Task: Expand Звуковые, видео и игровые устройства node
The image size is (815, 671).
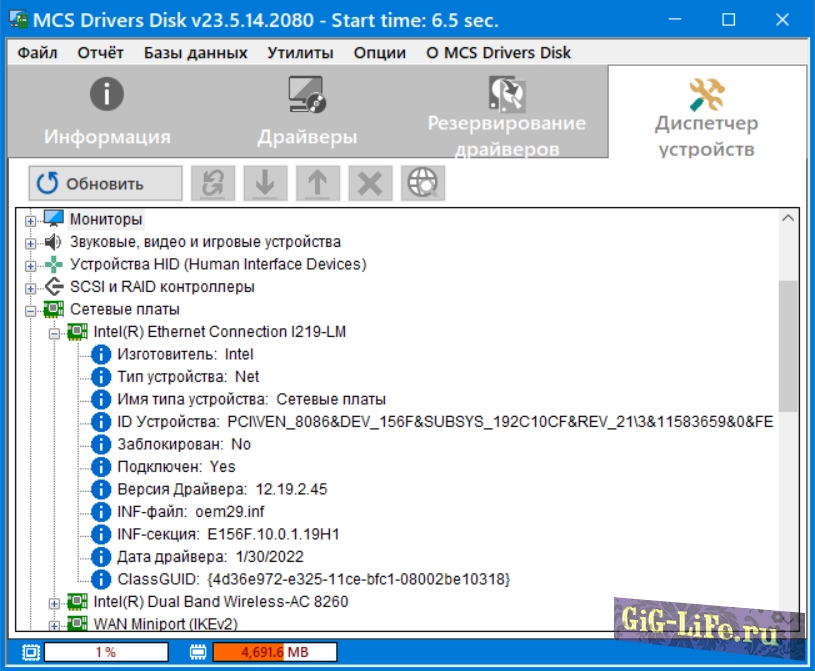Action: point(30,242)
